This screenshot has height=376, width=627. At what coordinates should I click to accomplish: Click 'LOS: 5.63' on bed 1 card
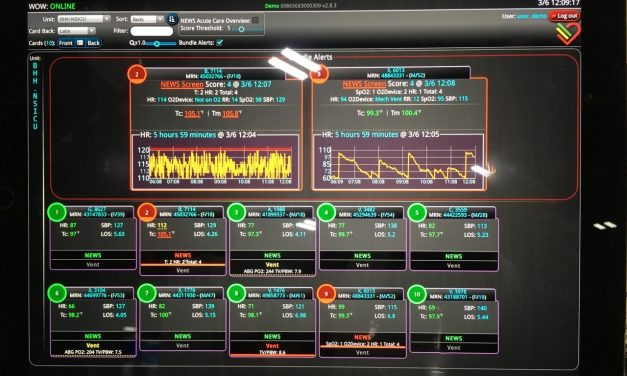[113, 234]
